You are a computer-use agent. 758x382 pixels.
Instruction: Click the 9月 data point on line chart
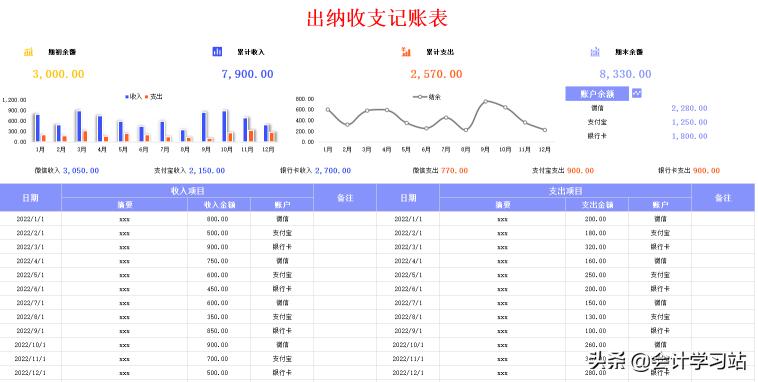click(485, 101)
